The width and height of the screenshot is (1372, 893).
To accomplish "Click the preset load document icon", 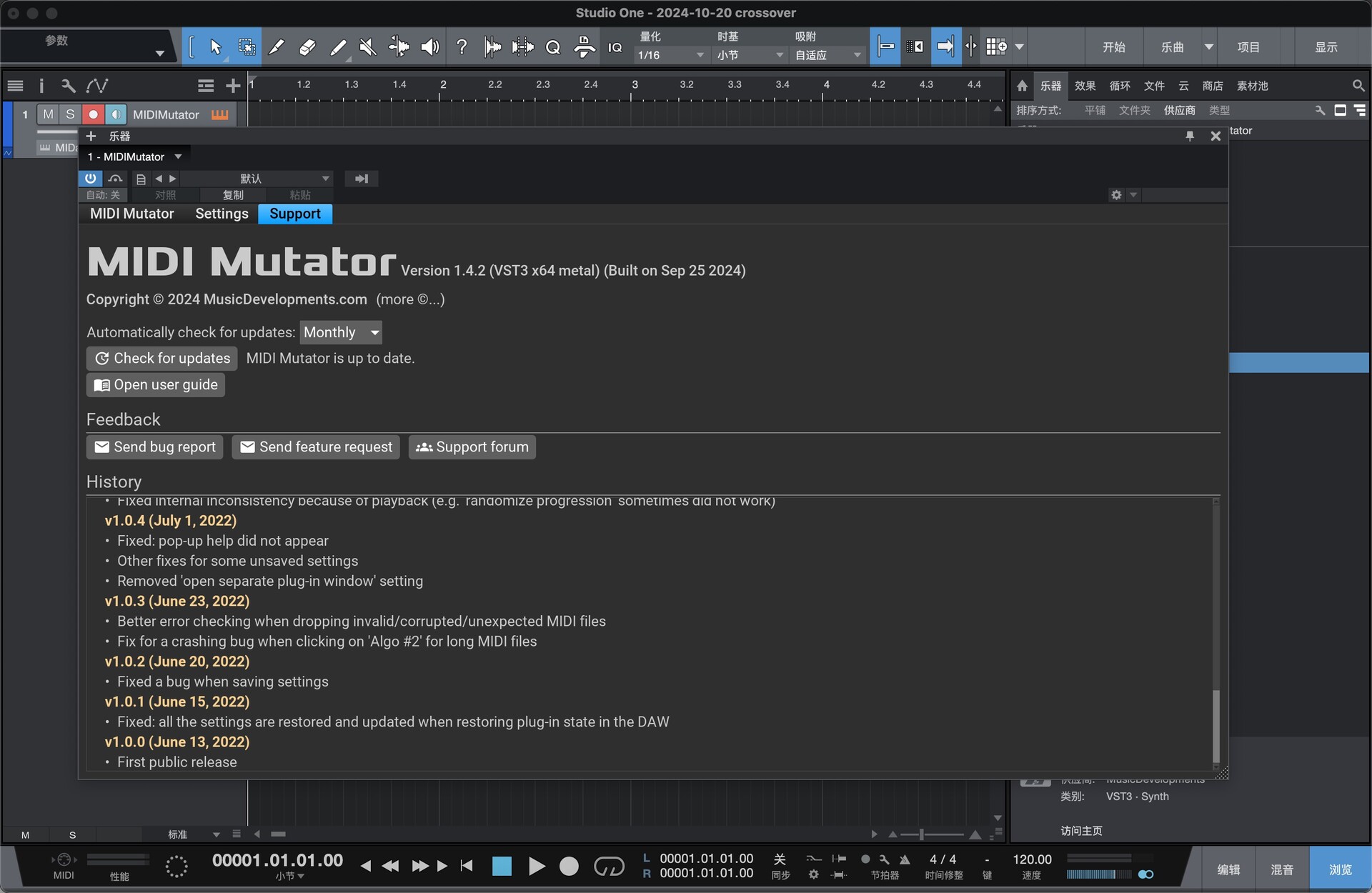I will tap(141, 179).
